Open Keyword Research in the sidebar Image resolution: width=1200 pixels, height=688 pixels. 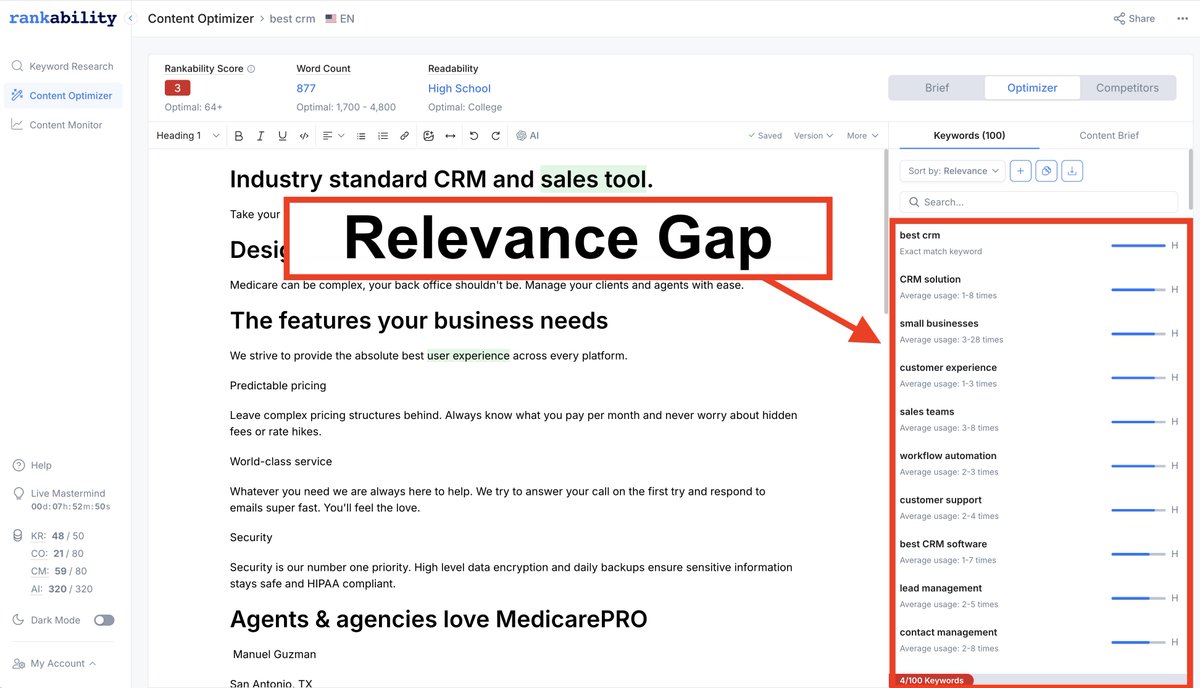coord(63,66)
